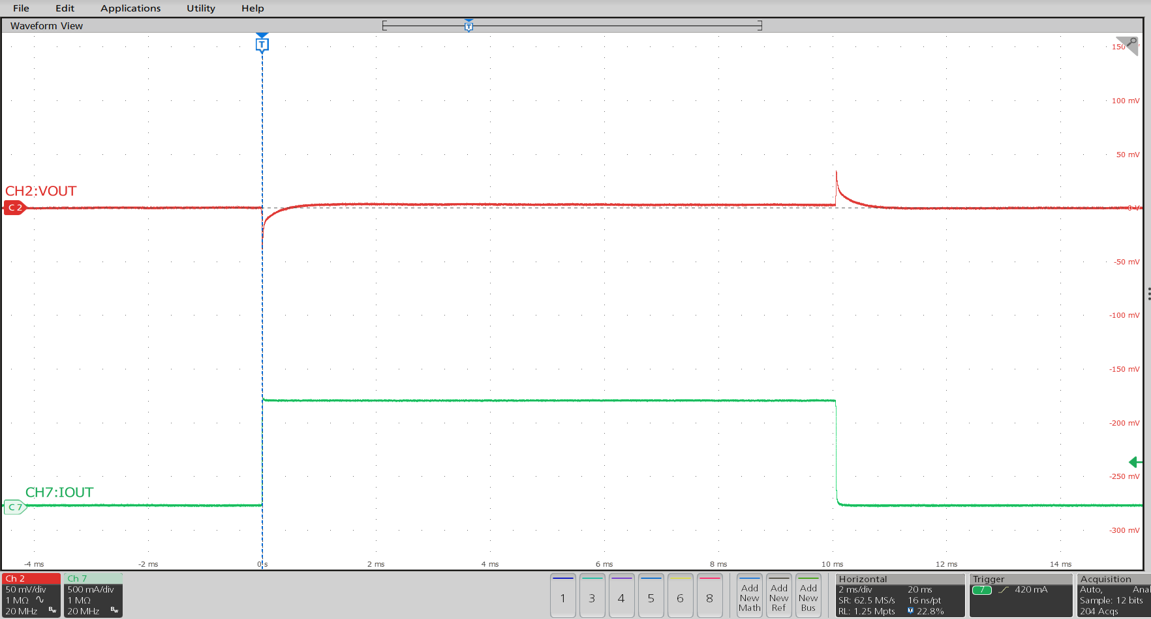1151x619 pixels.
Task: Turn on channel 5
Action: click(650, 595)
